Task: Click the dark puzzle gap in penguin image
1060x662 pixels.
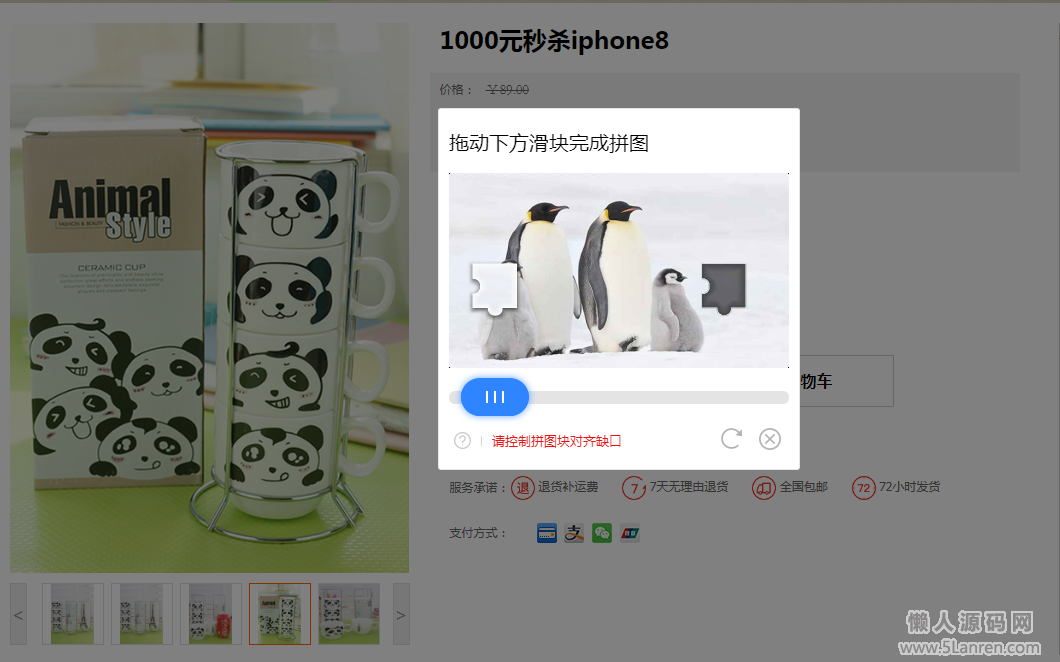Action: point(723,289)
